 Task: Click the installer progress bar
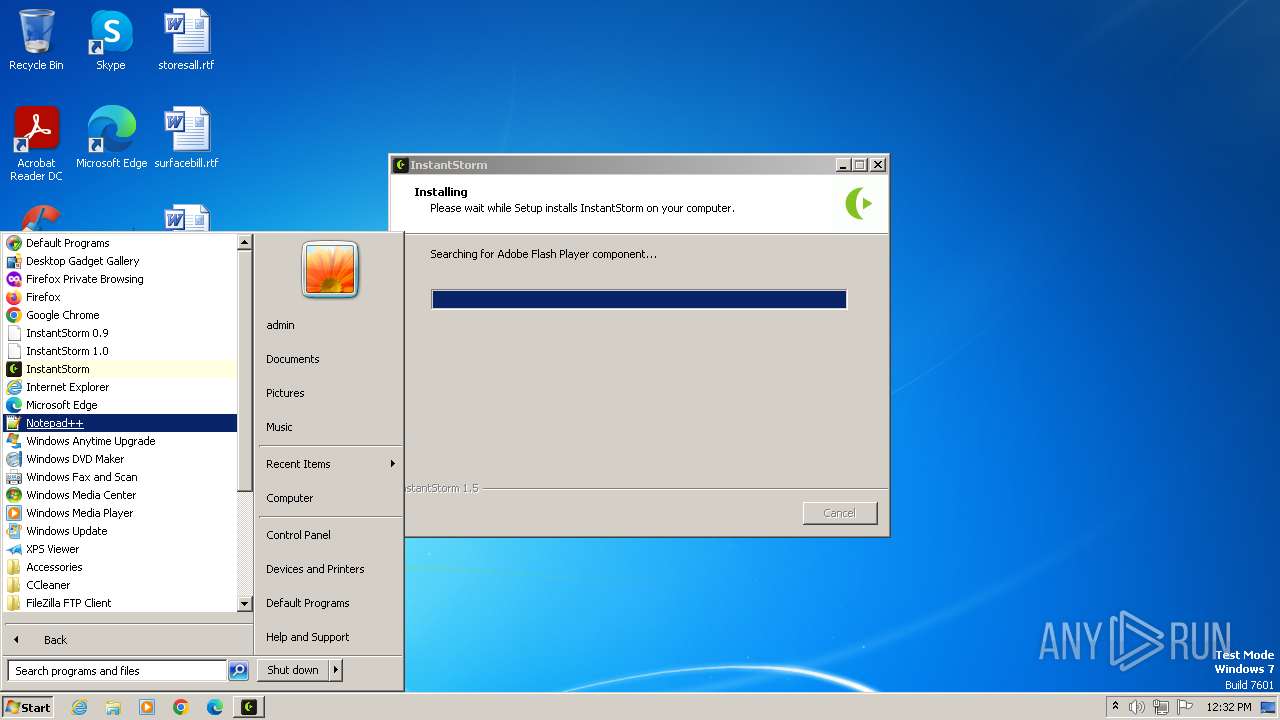pos(639,299)
